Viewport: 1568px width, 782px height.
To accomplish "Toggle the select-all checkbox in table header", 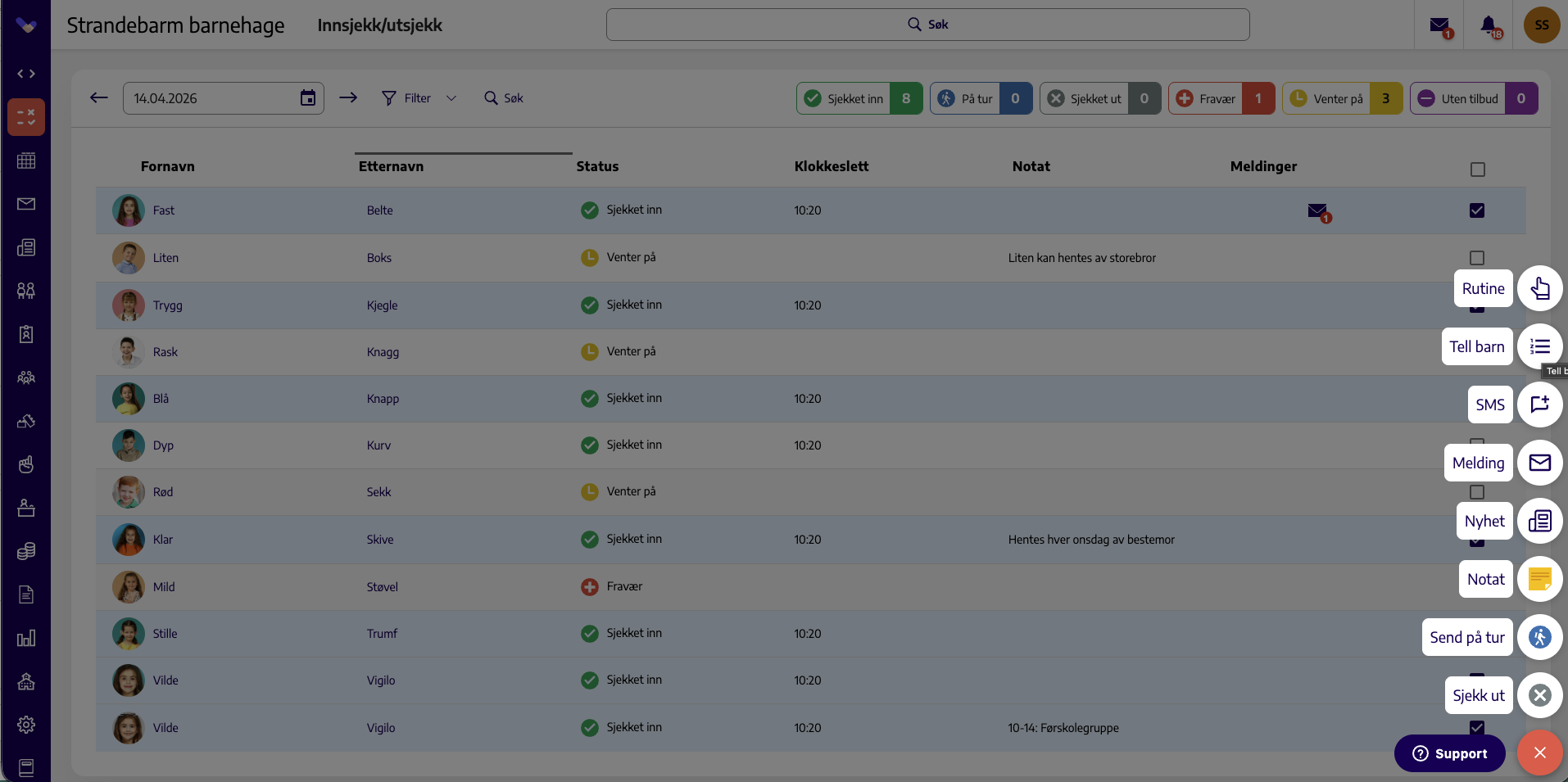I will pyautogui.click(x=1477, y=170).
